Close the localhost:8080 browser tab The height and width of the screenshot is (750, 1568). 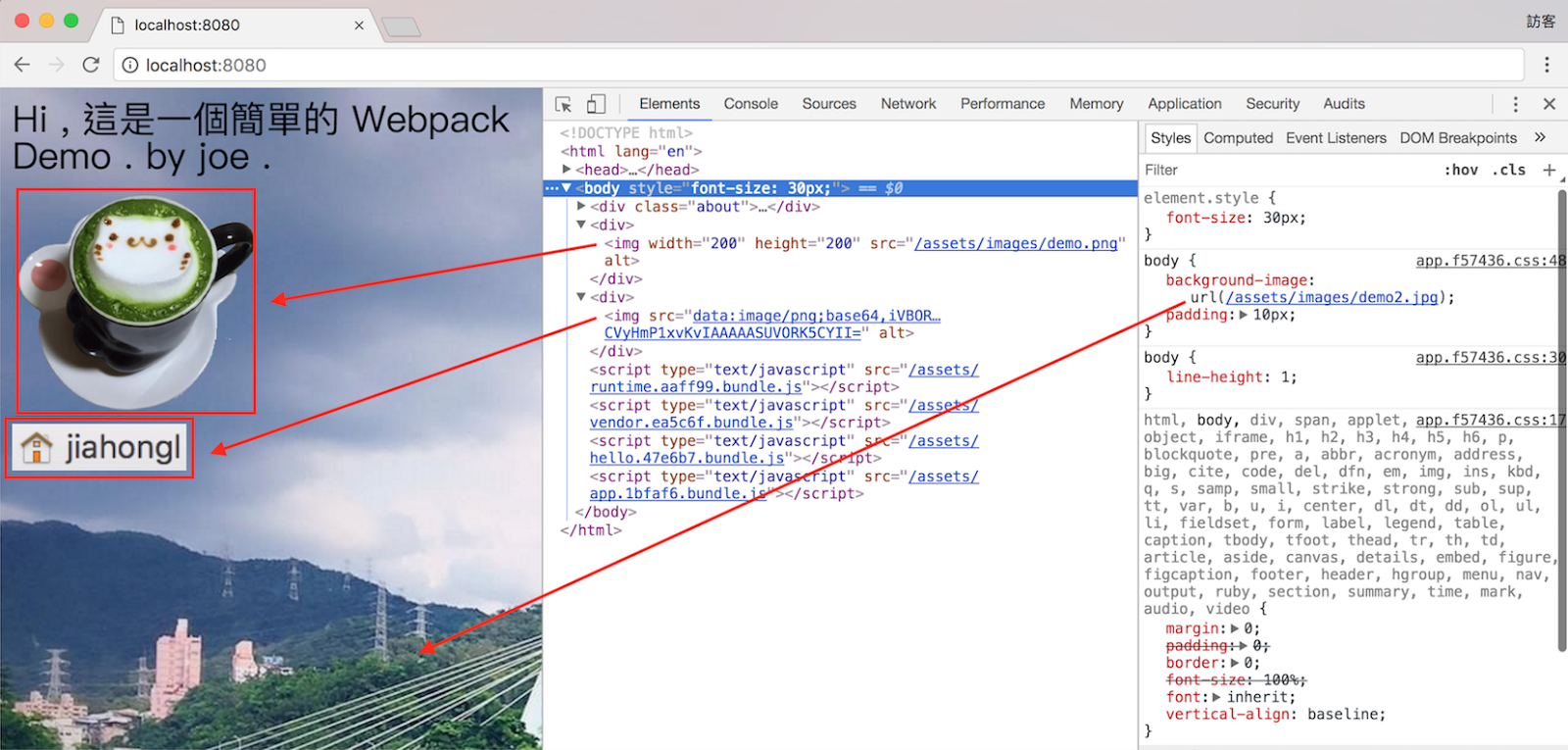pyautogui.click(x=359, y=25)
